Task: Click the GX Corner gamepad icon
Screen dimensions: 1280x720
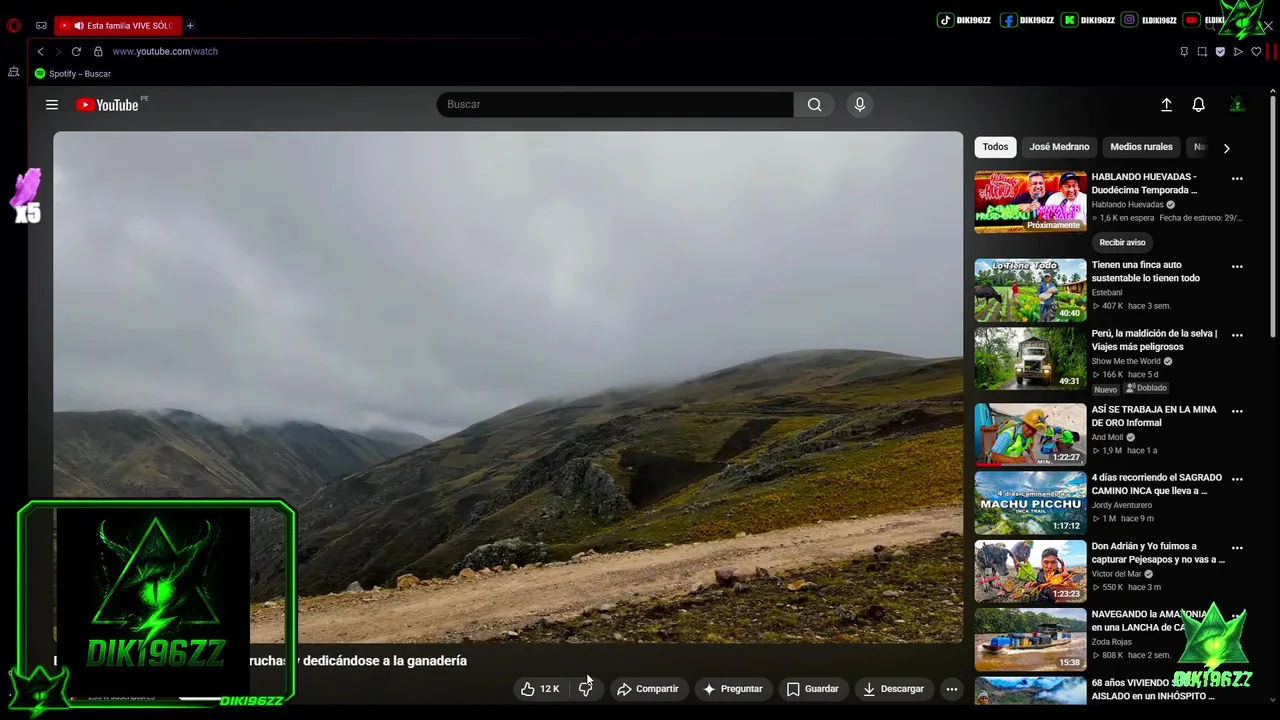Action: [41, 26]
